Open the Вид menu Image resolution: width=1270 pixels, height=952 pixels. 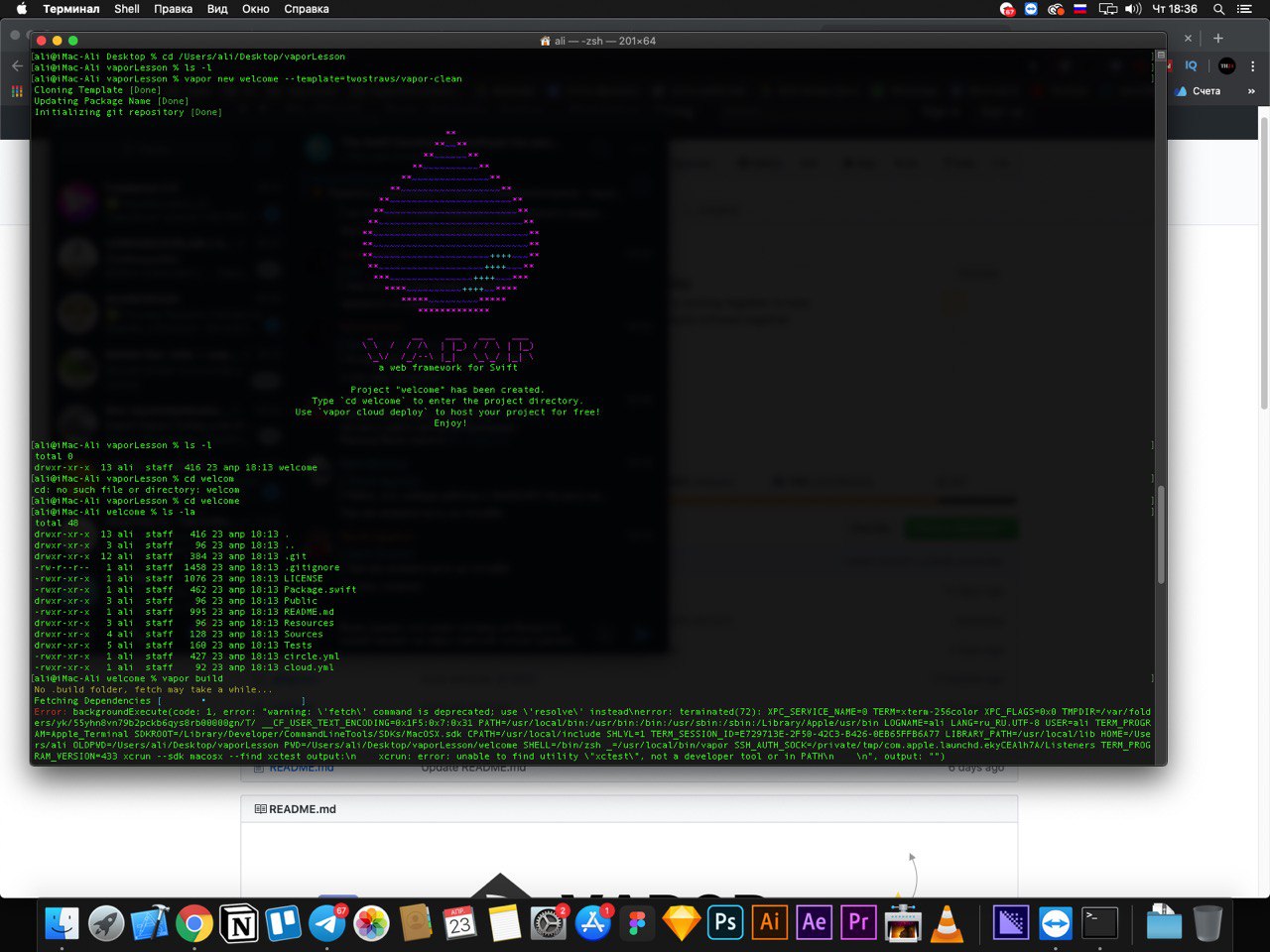[x=217, y=9]
